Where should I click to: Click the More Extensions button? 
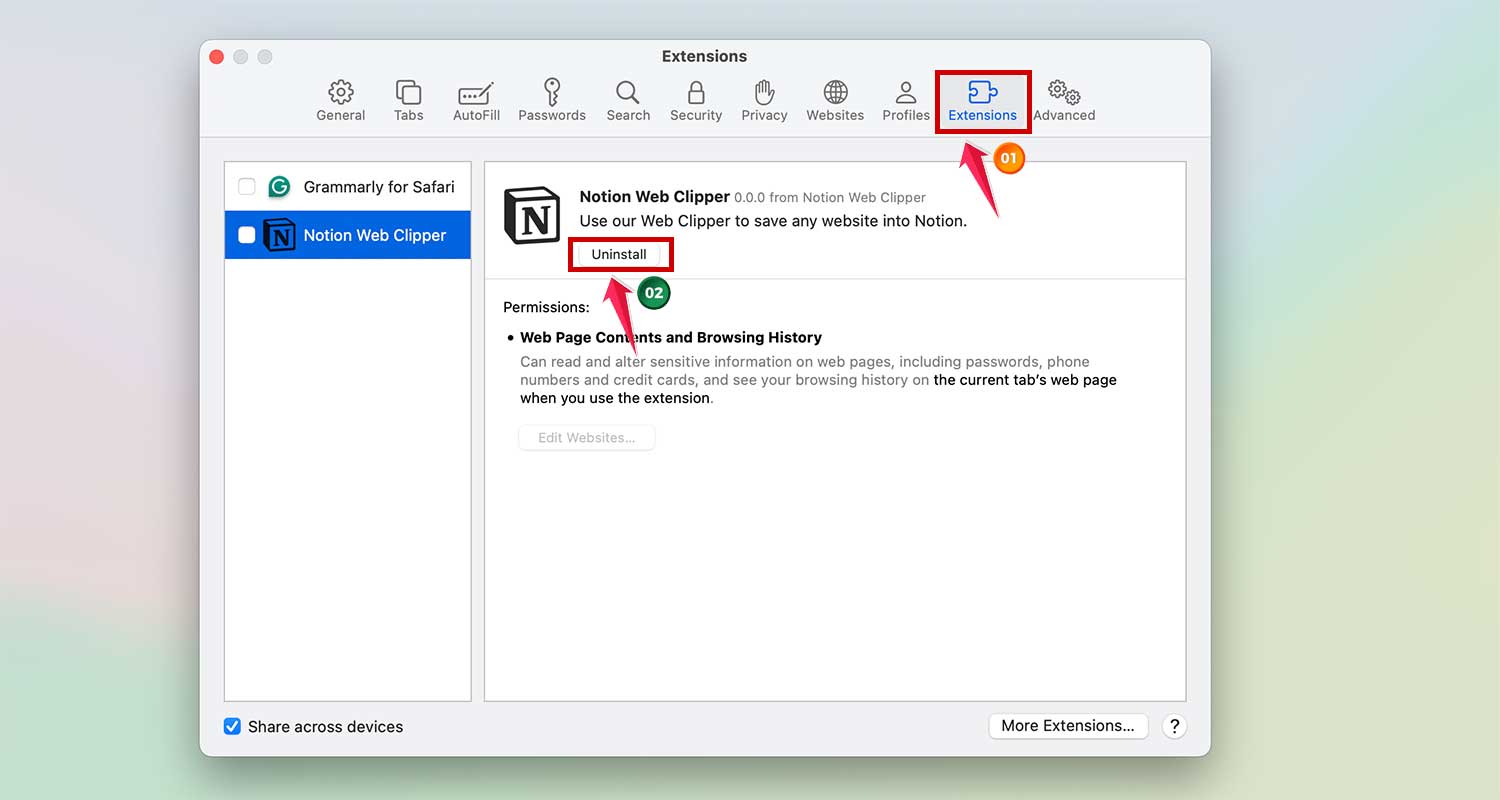1068,726
